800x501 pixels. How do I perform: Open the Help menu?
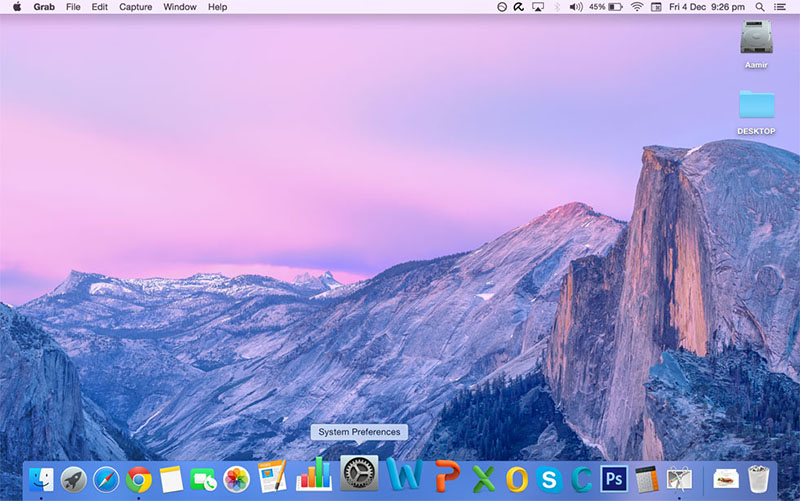tap(217, 7)
